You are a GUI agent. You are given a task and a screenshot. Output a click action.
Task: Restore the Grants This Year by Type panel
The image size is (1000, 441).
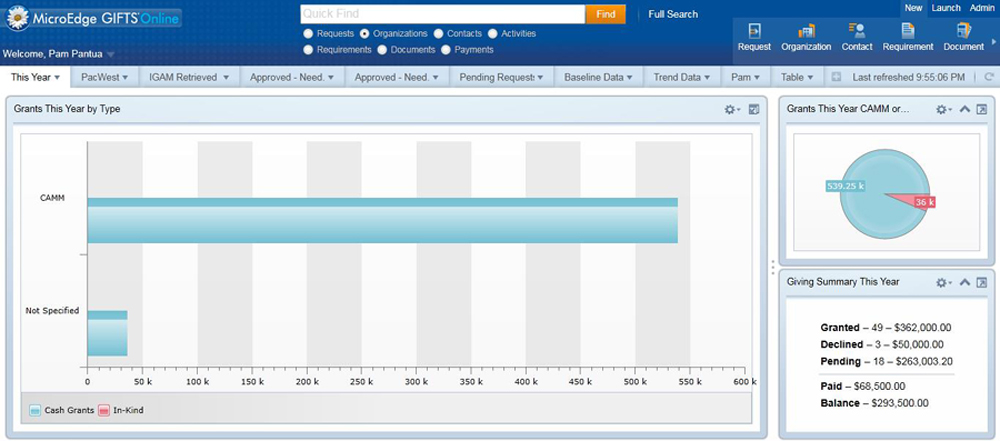(x=754, y=110)
